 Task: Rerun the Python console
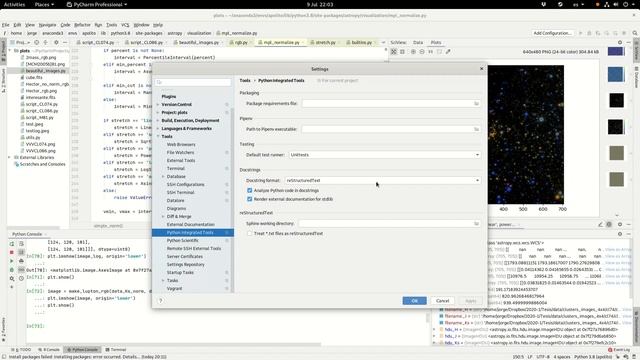12,244
